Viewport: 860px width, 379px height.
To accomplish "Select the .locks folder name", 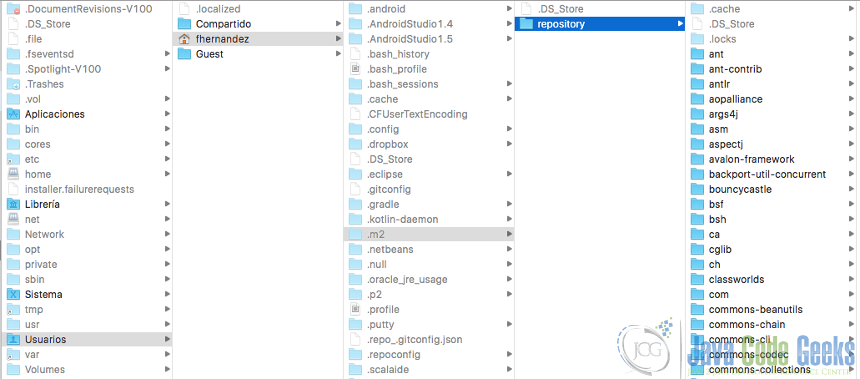I will pos(722,39).
